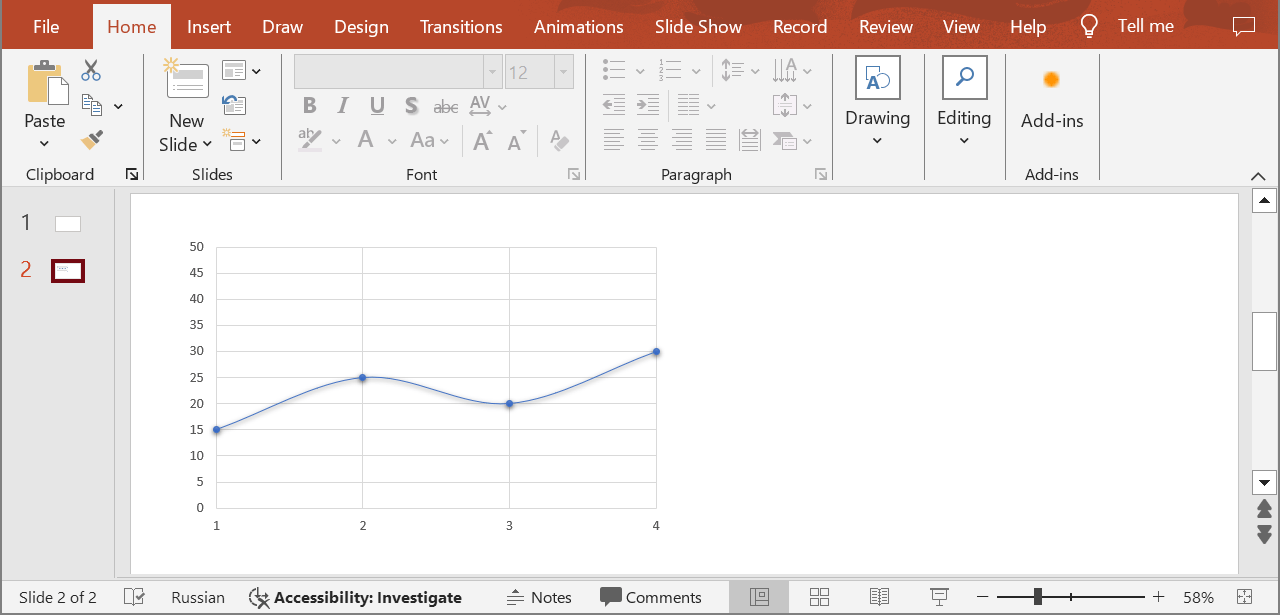Viewport: 1280px width, 615px height.
Task: Click Decrease Font Size
Action: [x=516, y=141]
